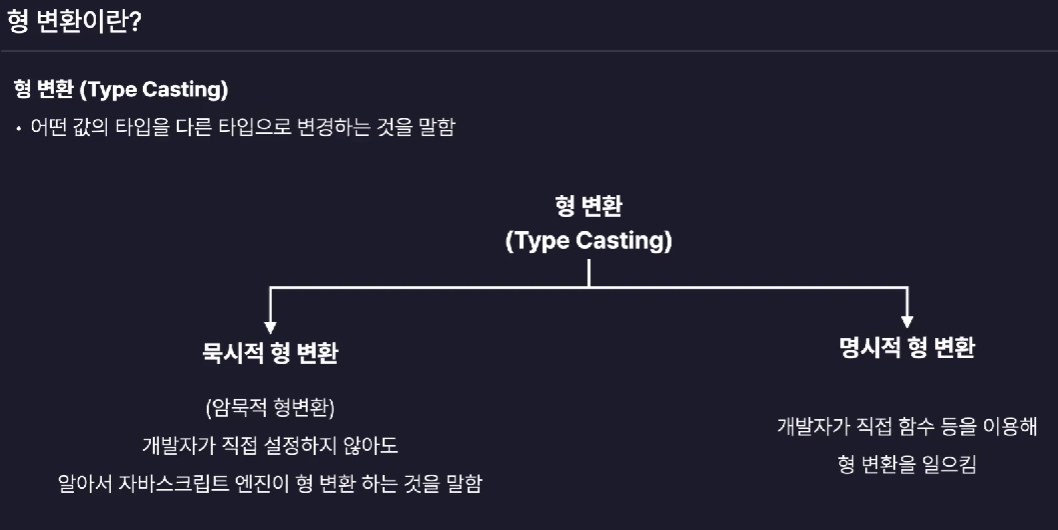Click the bullet text '어떤 값의 타입을 다른 타입으로 변경하는 것을 말함'

pyautogui.click(x=243, y=127)
